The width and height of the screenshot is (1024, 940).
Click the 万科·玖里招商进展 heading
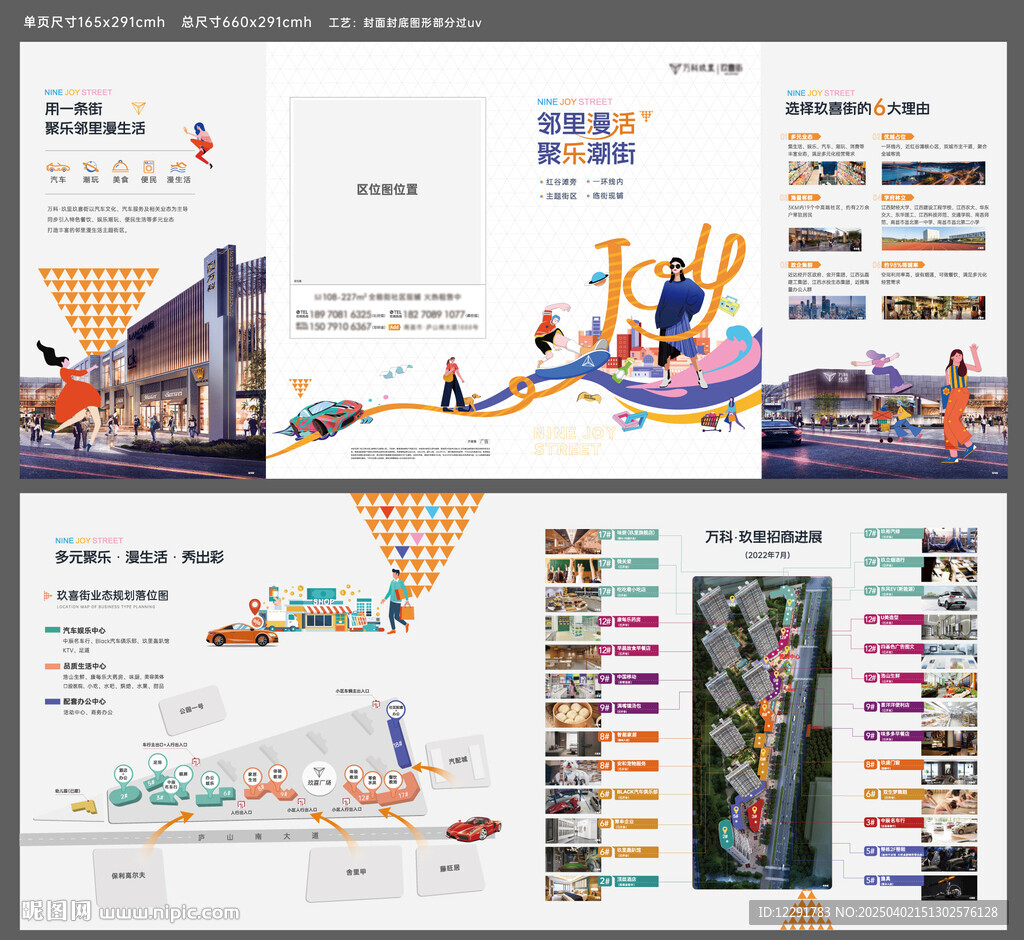click(763, 537)
